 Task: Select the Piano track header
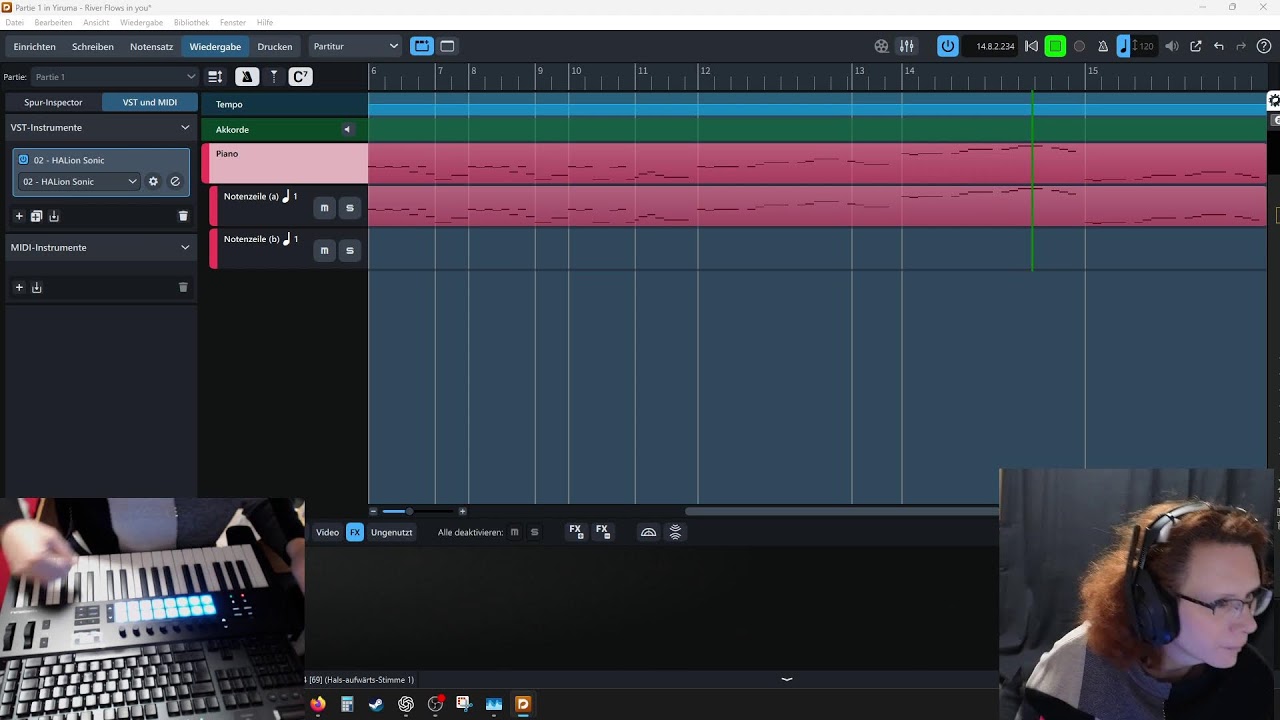[x=285, y=163]
